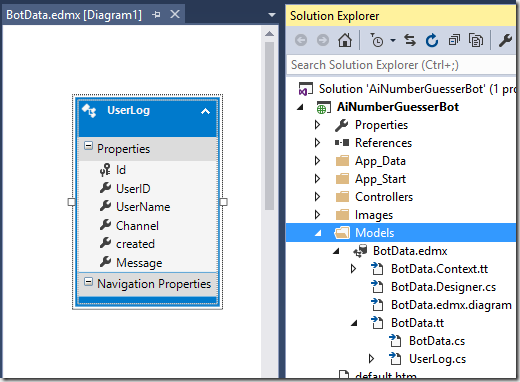520x382 pixels.
Task: Select the Id key property
Action: pos(121,170)
